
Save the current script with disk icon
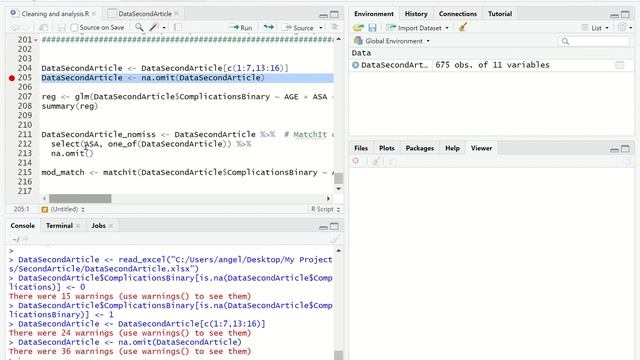(x=62, y=28)
